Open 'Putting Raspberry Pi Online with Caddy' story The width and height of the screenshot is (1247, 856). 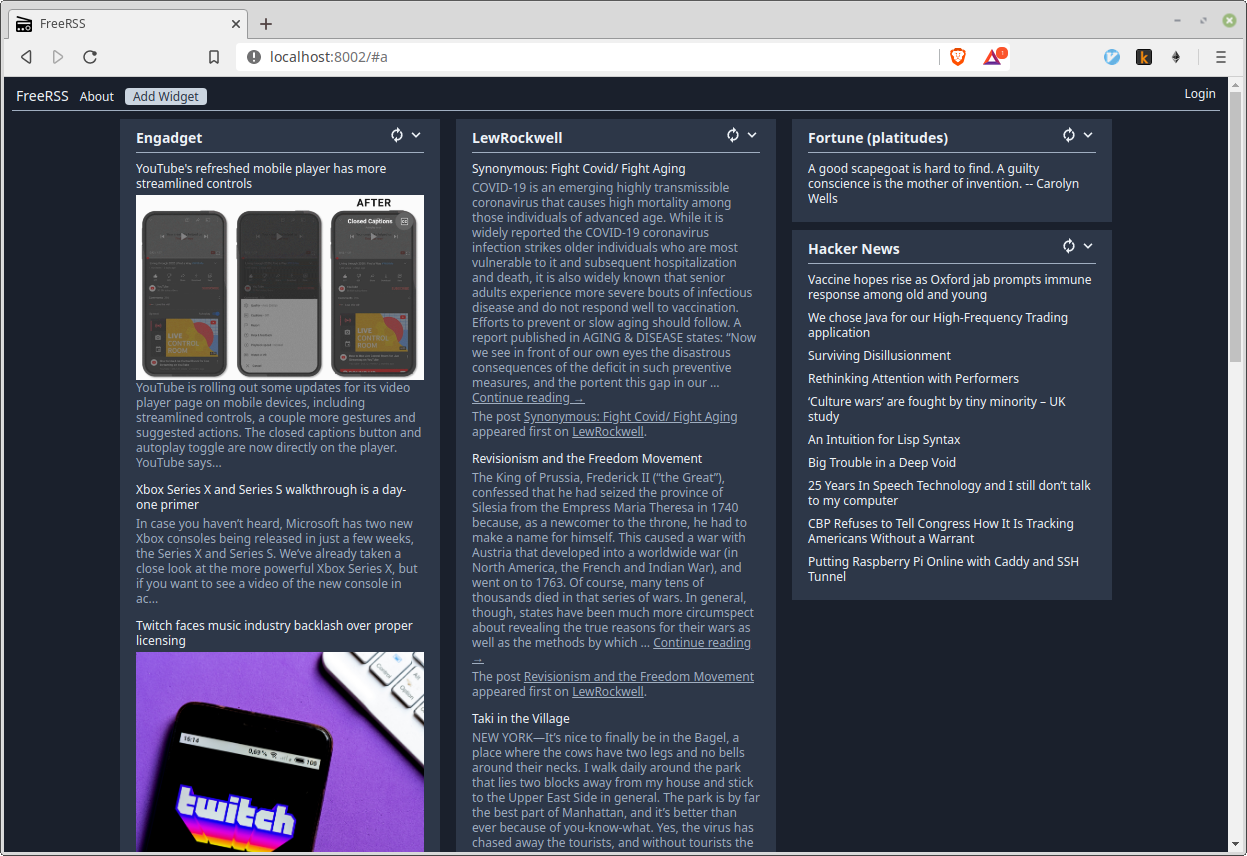pos(943,569)
